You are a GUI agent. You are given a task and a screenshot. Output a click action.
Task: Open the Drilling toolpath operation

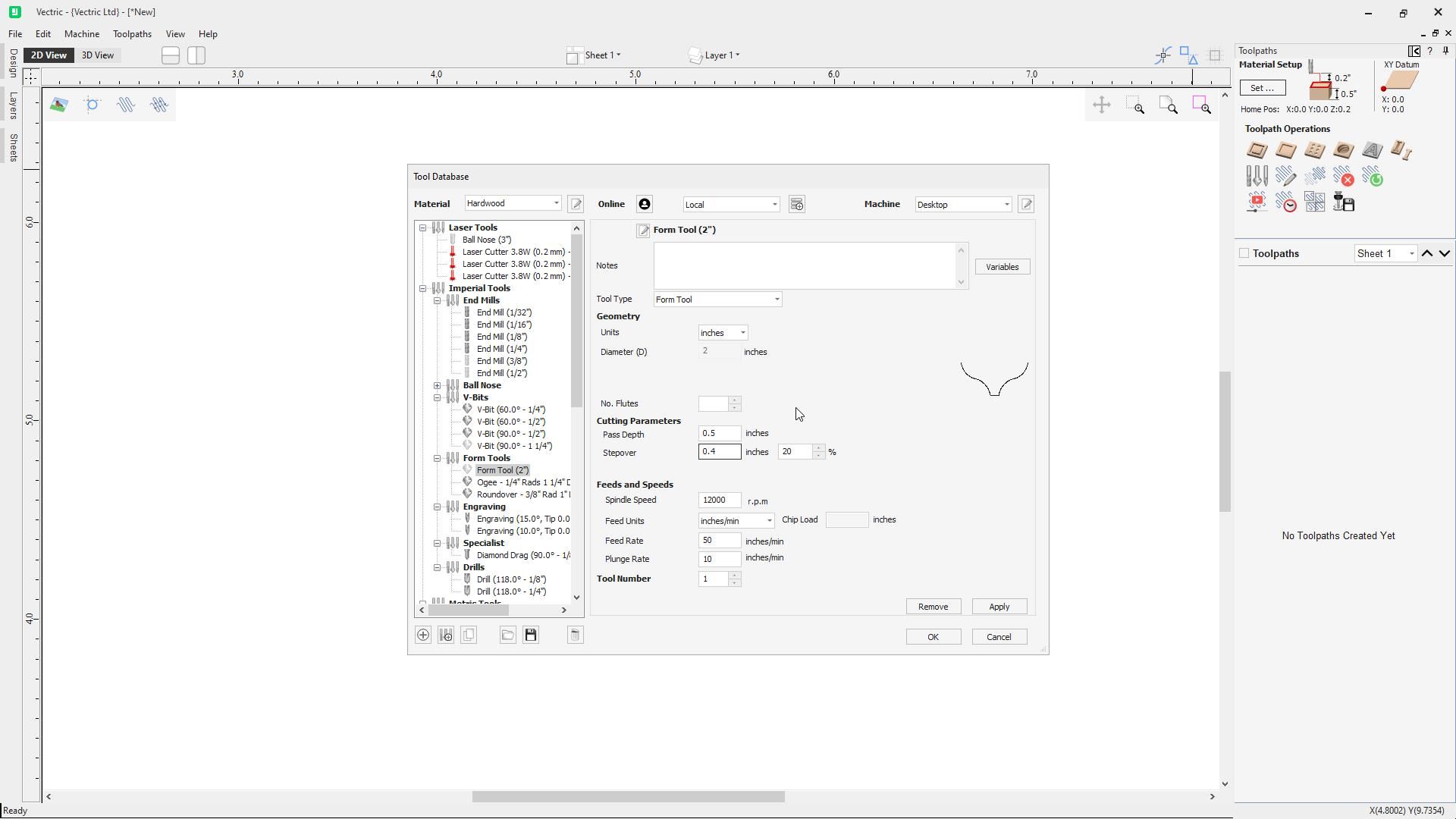[1314, 151]
